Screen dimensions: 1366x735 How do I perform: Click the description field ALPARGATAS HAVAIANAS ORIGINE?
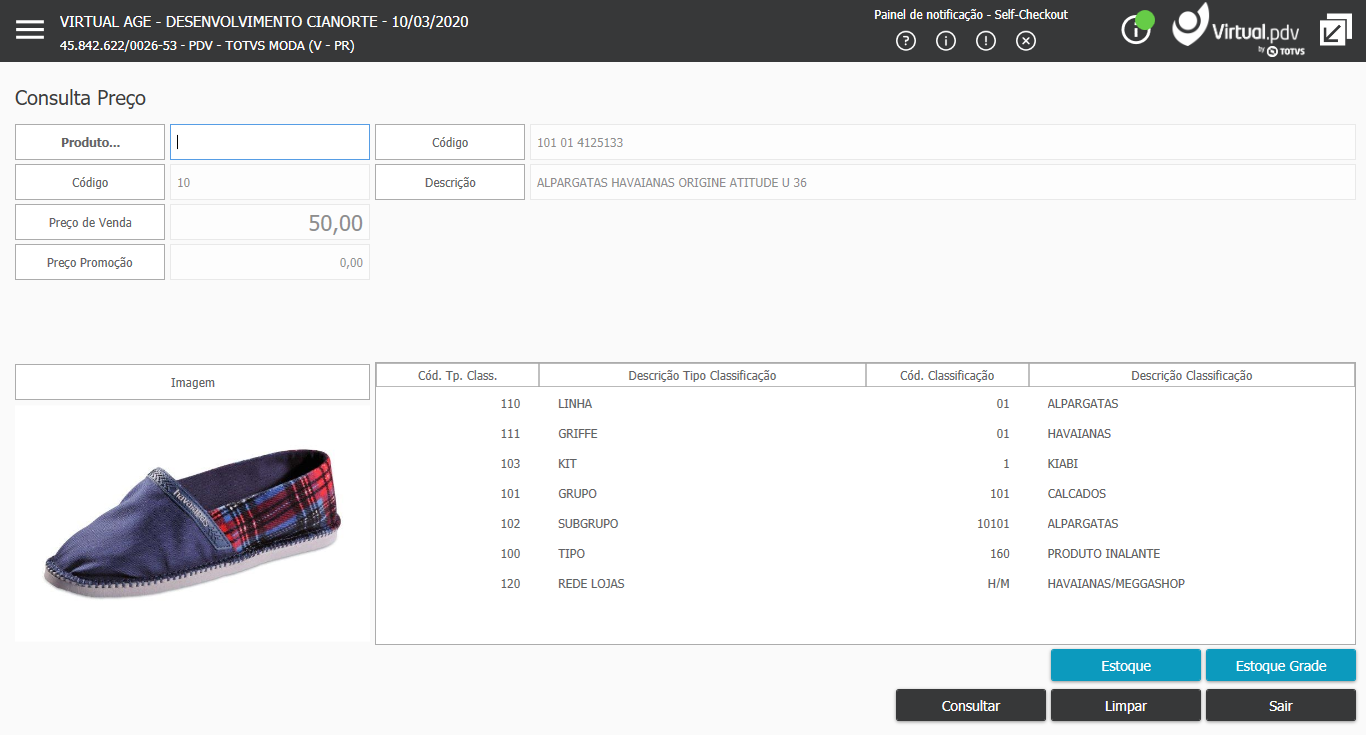(943, 182)
